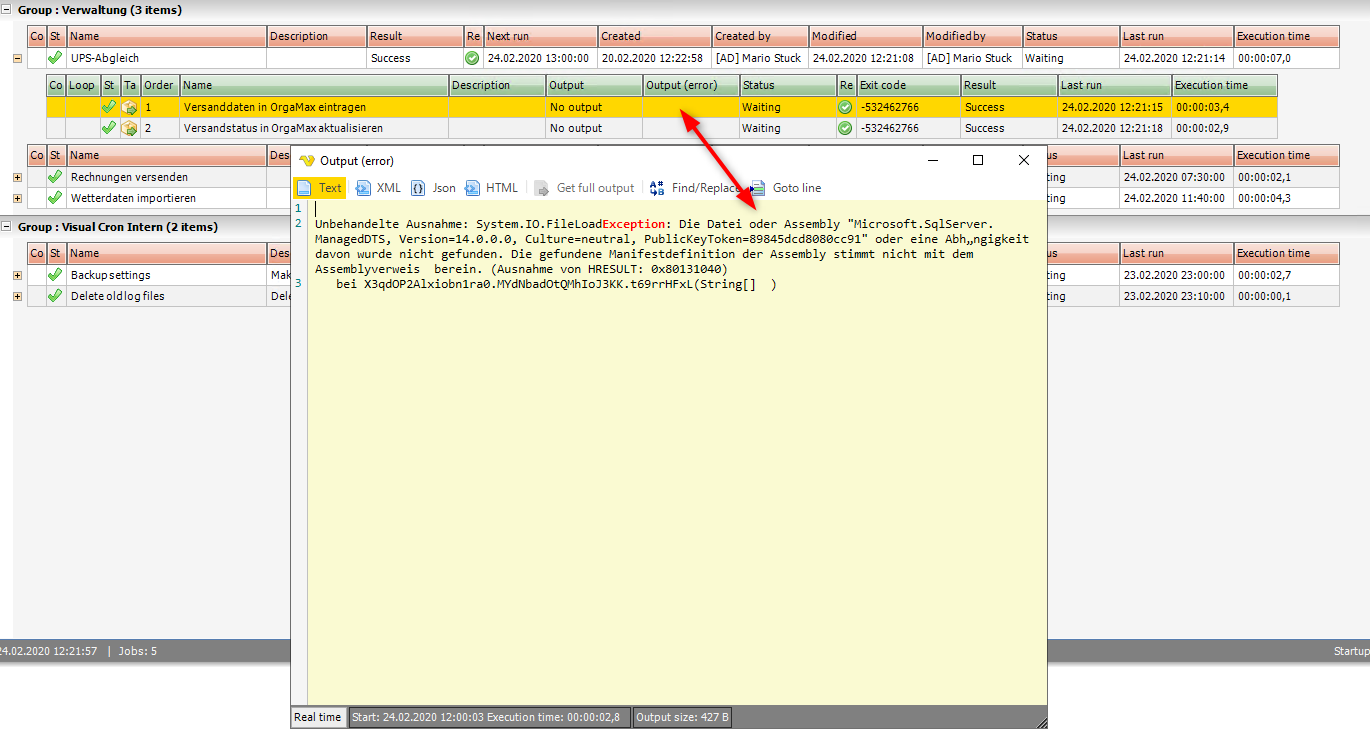Collapse the Verwaltung group
This screenshot has width=1370, height=733.
[7, 10]
